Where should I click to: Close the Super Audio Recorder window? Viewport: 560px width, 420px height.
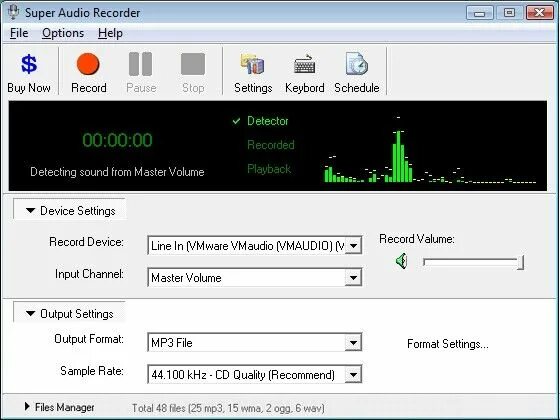540,13
